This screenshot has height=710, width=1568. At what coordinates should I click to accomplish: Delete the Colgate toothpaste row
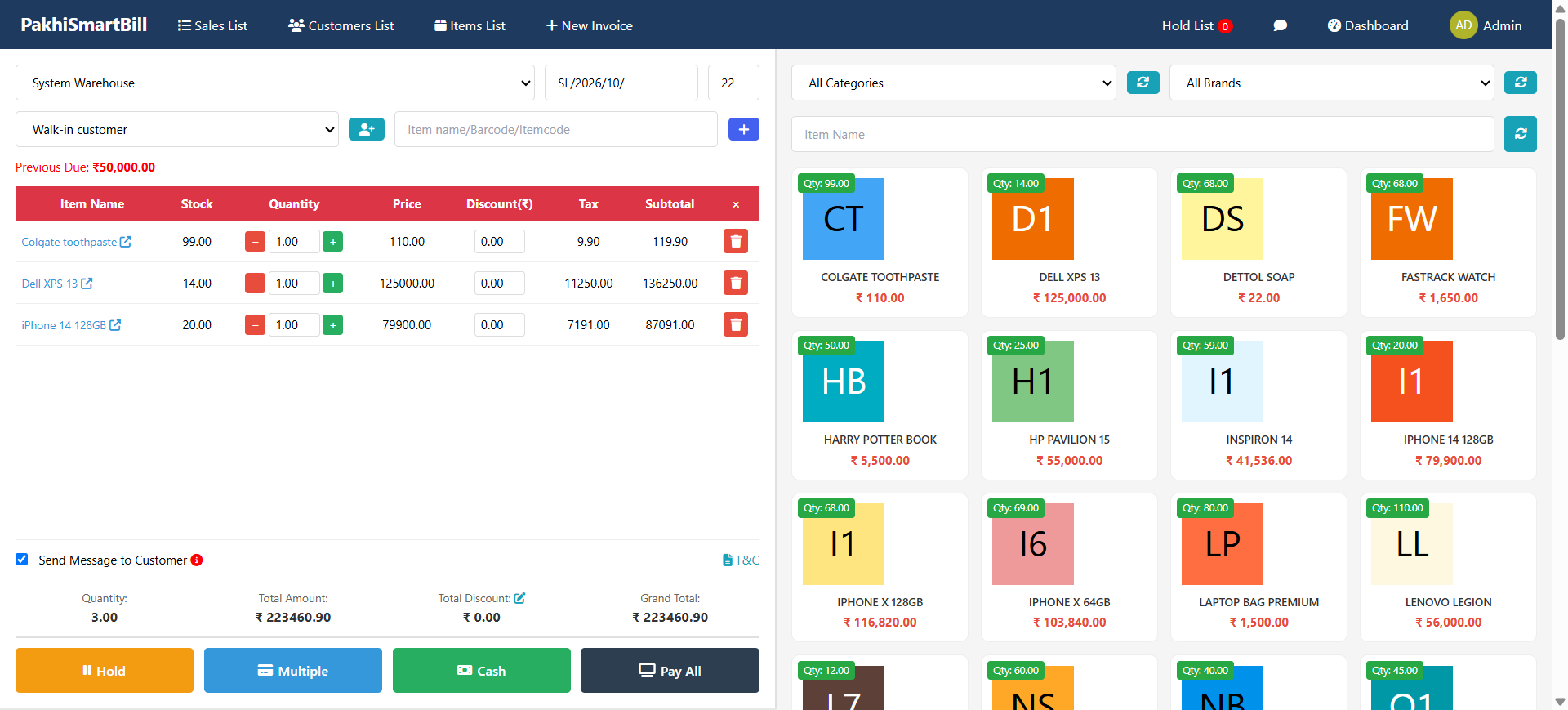click(736, 241)
